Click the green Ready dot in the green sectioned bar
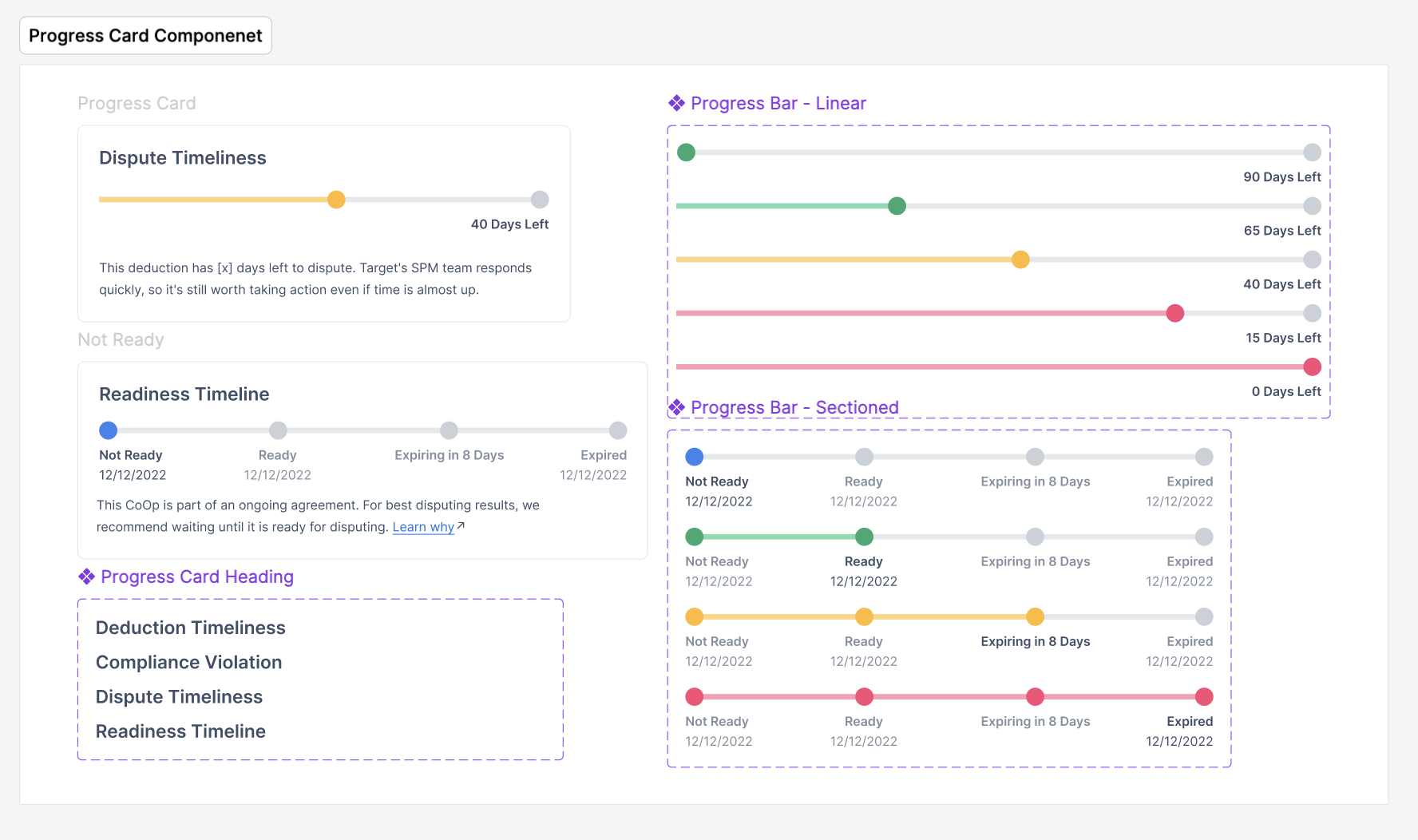The width and height of the screenshot is (1418, 840). [864, 537]
